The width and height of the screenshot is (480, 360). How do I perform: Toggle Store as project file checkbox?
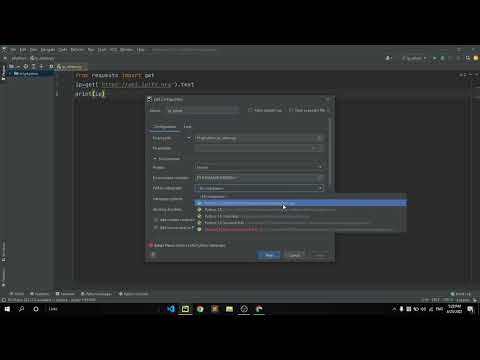click(291, 110)
